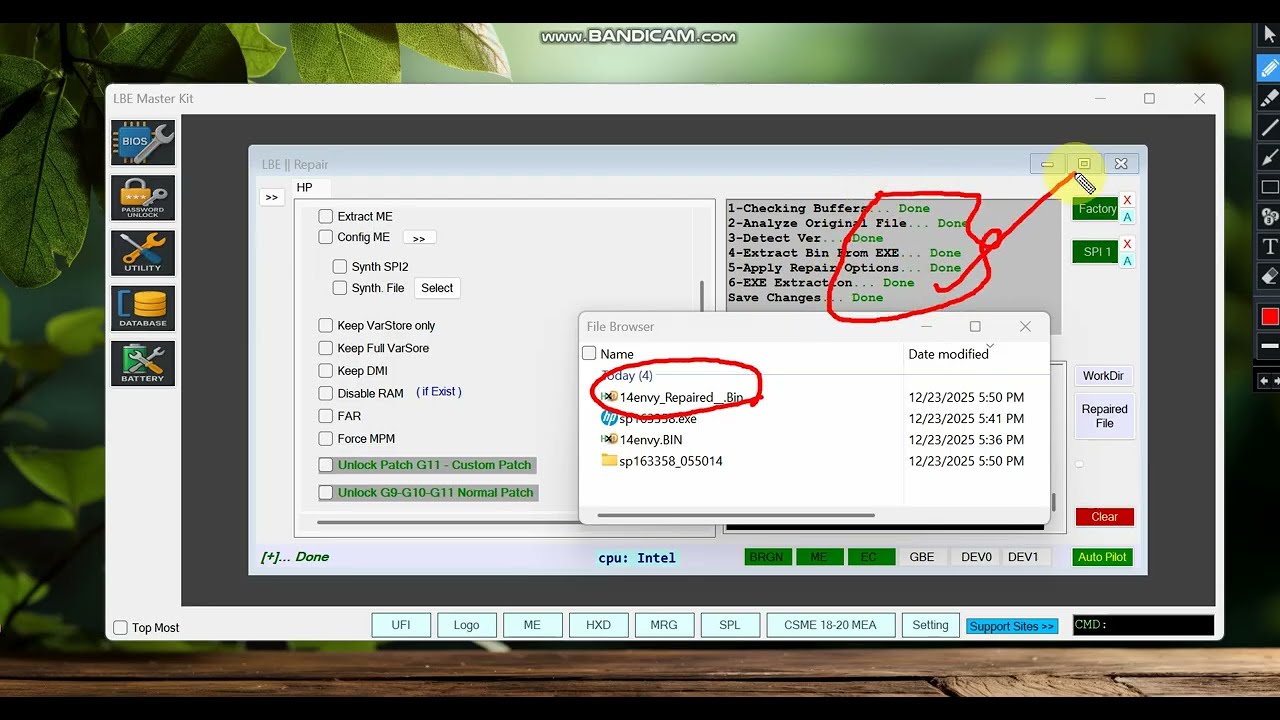1280x720 pixels.
Task: Click the 14envy.BIN file icon
Action: 609,440
